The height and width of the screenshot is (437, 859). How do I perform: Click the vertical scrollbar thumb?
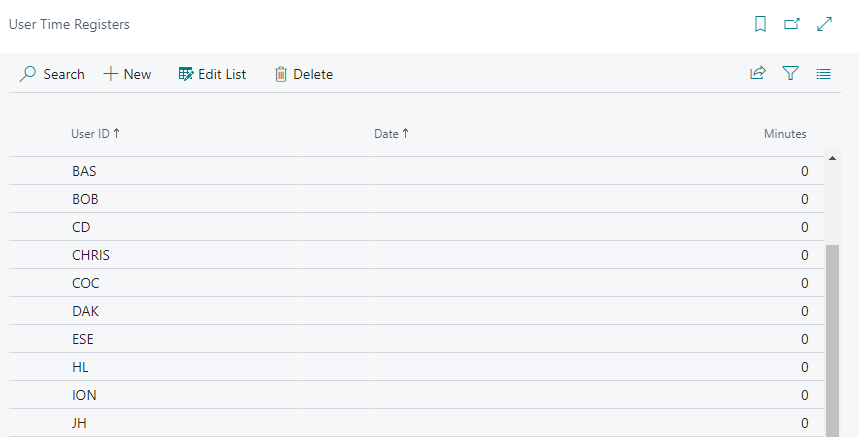832,341
